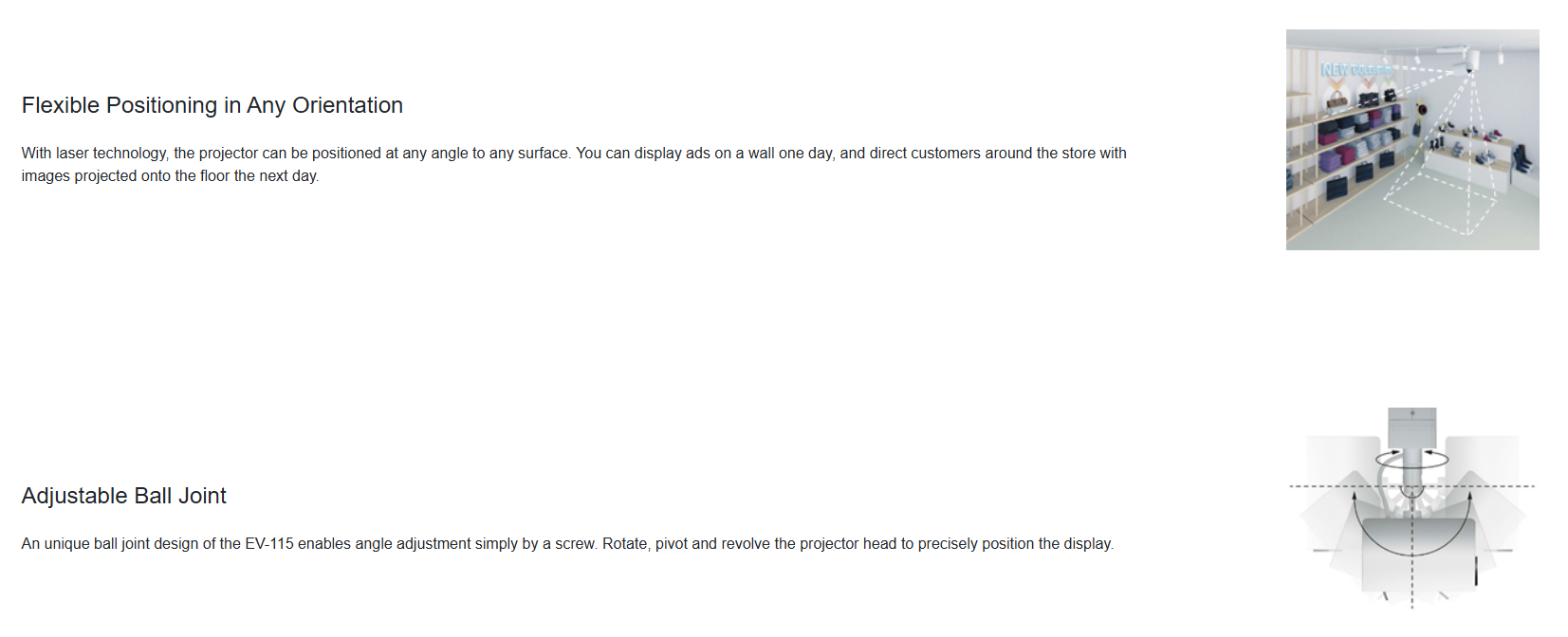This screenshot has height=637, width=1568.
Task: Click the ceiling-mounted projector in store image
Action: (x=1470, y=62)
